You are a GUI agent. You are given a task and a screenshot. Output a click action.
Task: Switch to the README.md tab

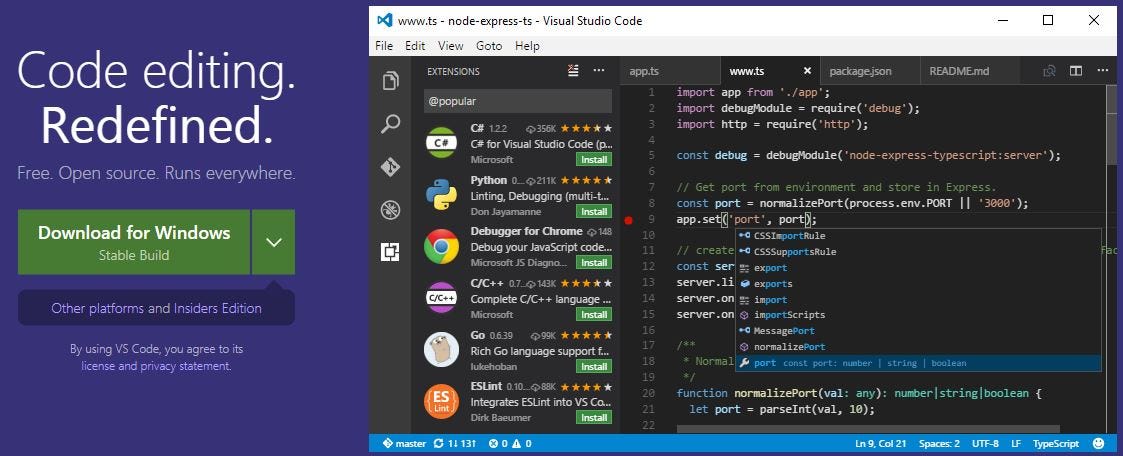click(x=969, y=71)
